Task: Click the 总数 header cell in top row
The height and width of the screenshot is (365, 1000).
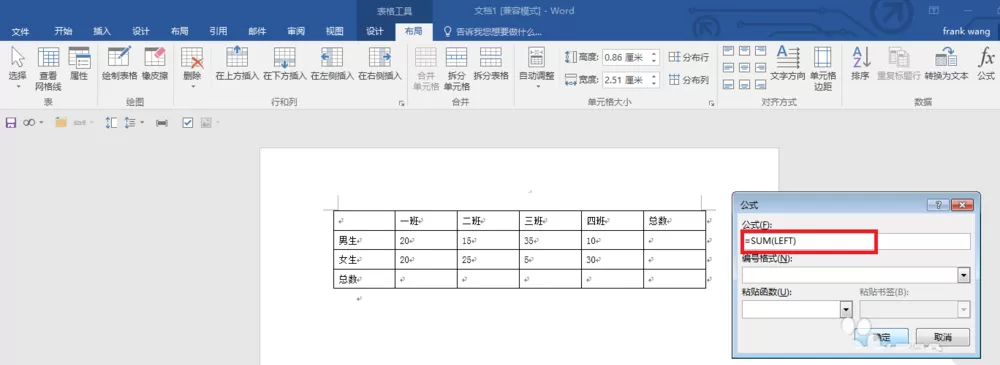Action: coord(674,221)
